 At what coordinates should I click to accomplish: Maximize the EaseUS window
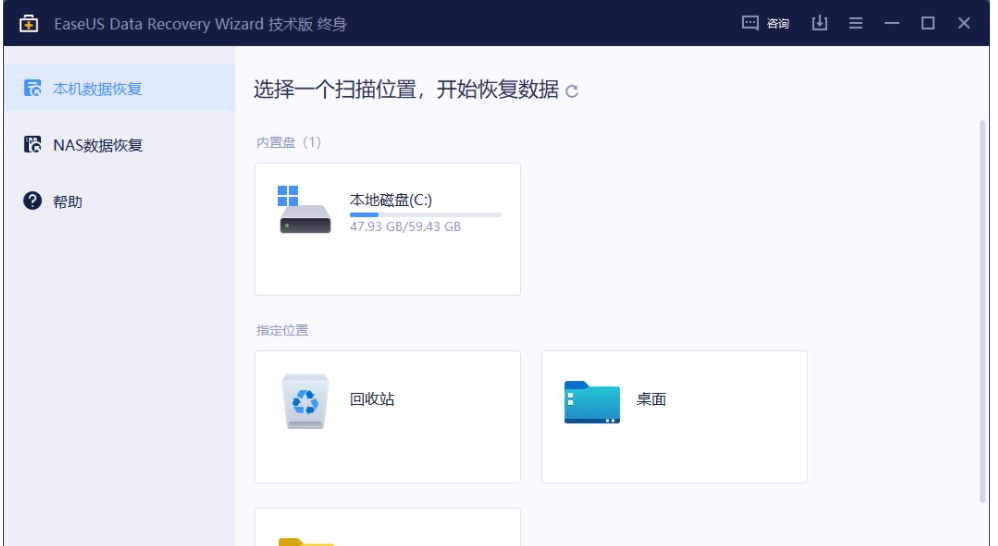928,23
